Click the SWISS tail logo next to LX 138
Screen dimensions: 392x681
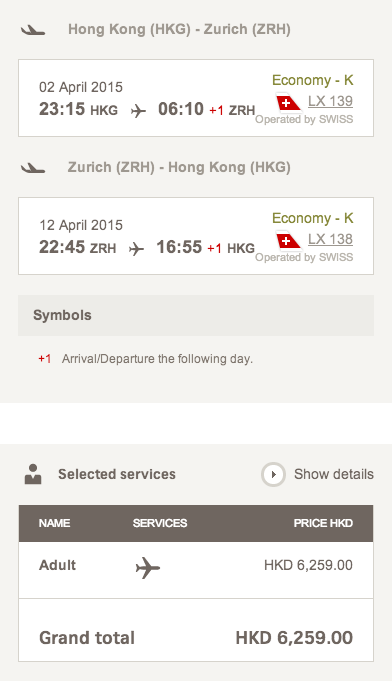[288, 241]
